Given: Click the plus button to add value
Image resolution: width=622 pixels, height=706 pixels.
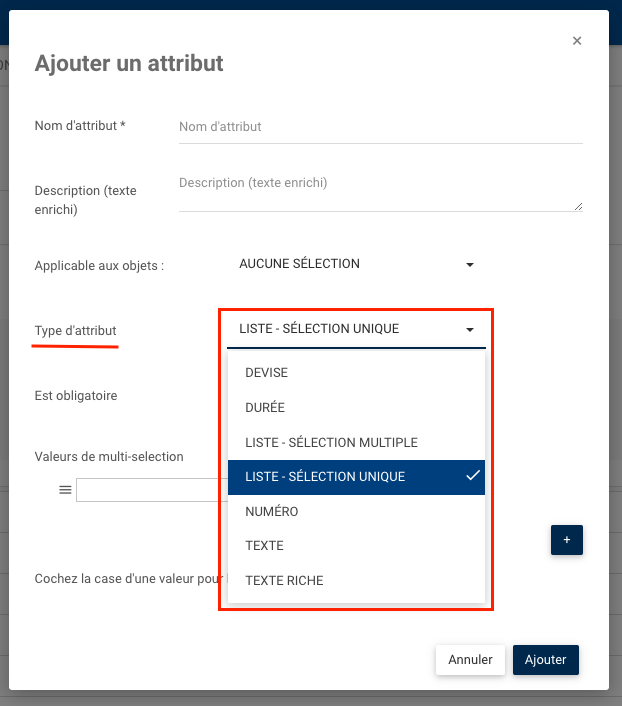Looking at the screenshot, I should (x=566, y=539).
